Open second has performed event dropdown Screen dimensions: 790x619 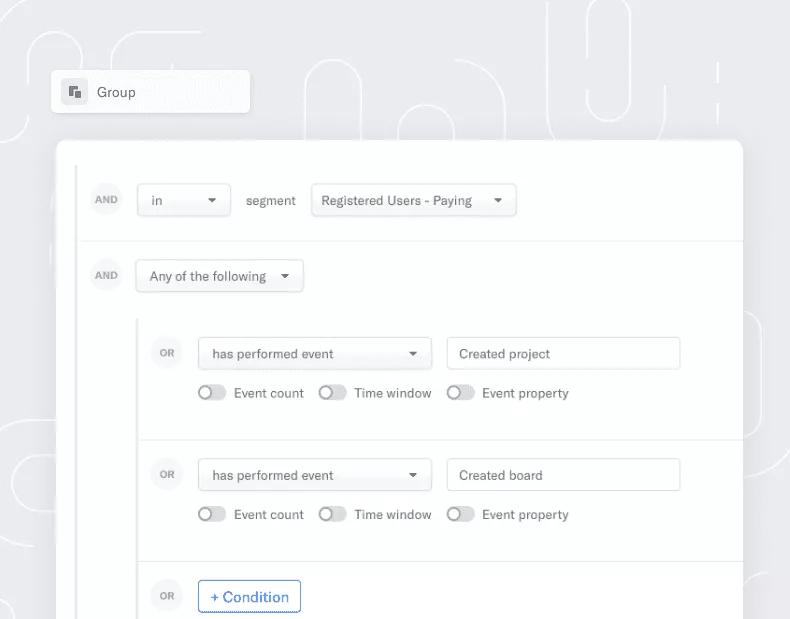pyautogui.click(x=315, y=475)
